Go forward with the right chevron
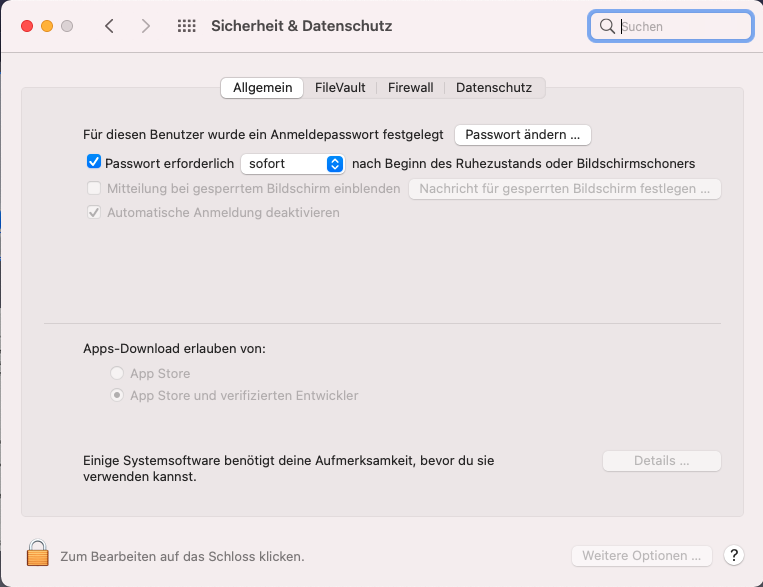This screenshot has height=587, width=763. point(146,26)
